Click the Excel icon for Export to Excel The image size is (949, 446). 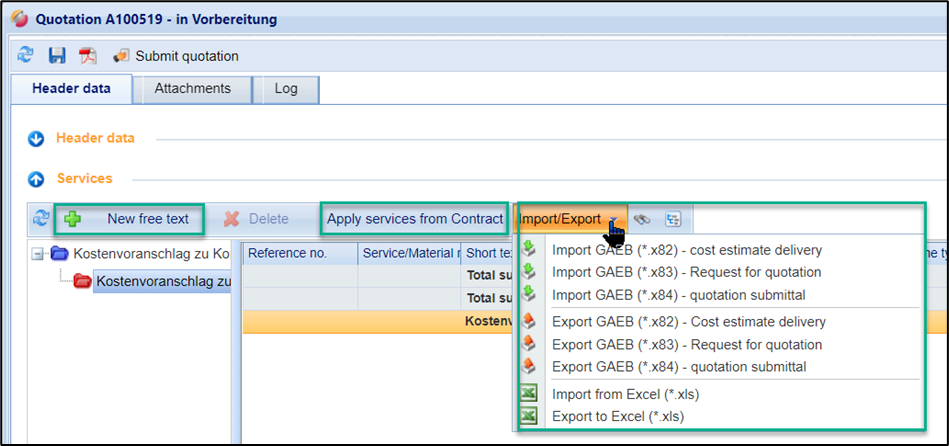529,416
